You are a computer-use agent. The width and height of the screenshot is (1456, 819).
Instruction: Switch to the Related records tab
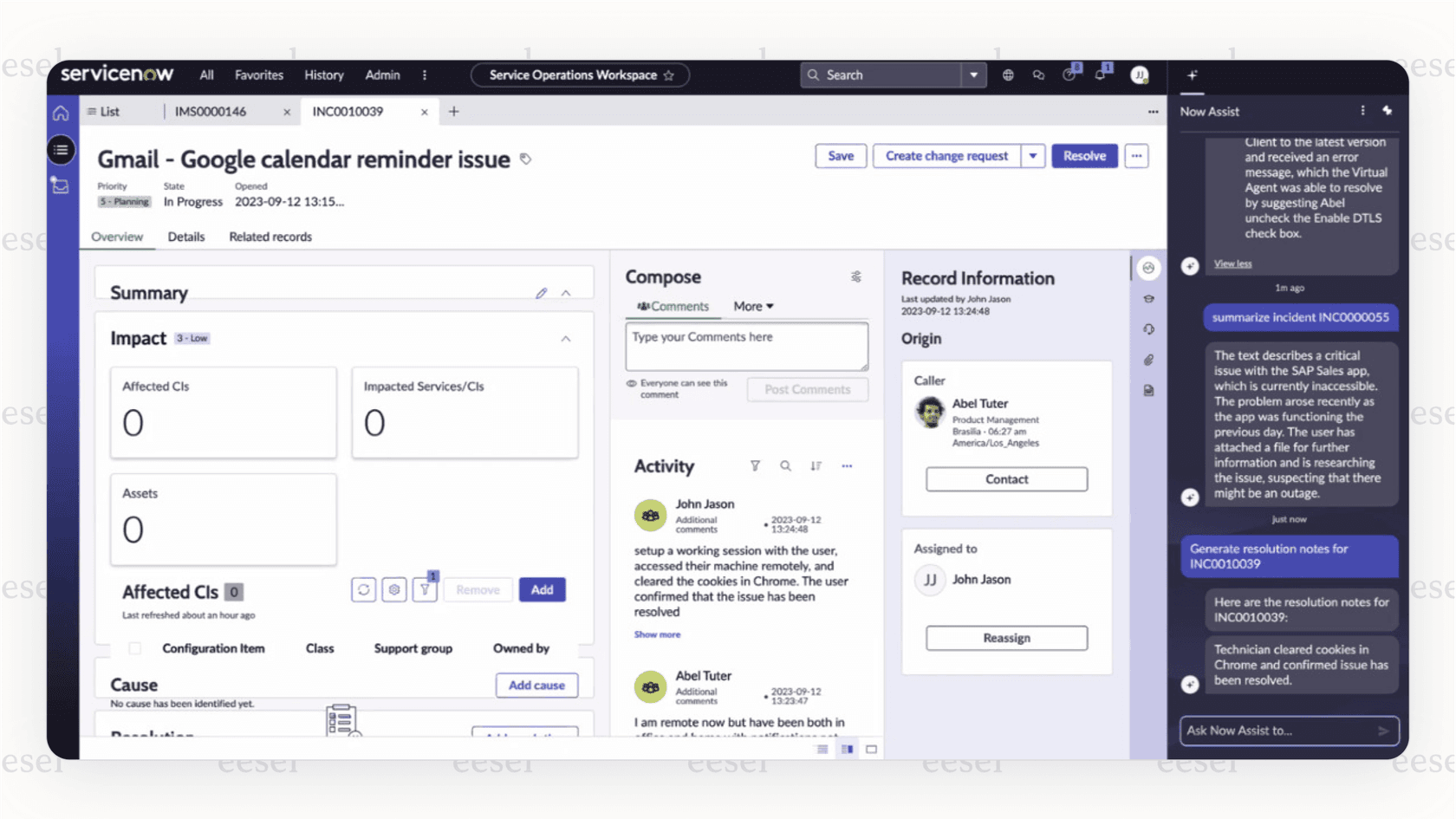click(x=270, y=237)
